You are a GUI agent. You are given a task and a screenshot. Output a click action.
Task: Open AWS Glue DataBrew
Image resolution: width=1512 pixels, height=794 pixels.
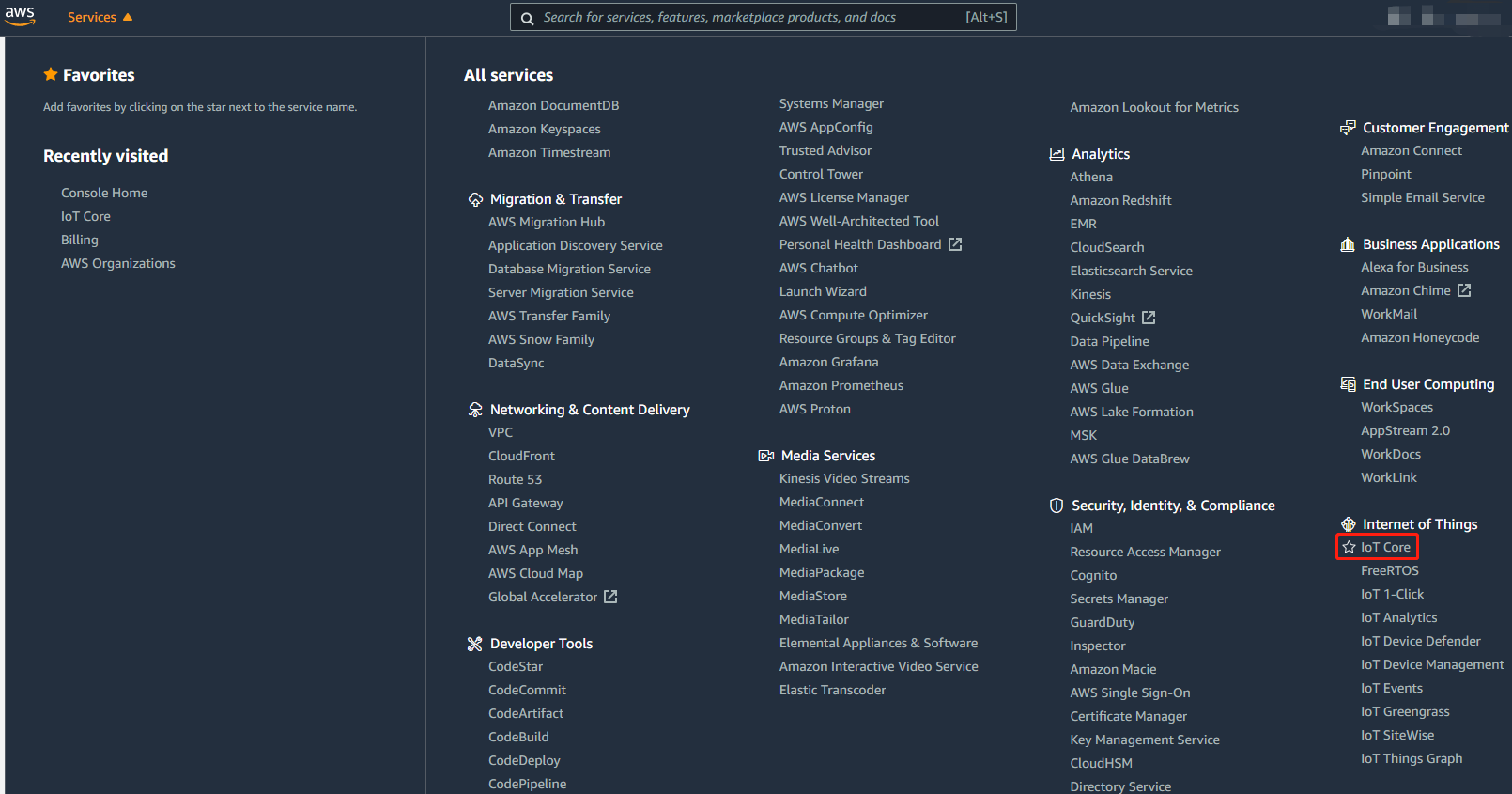click(x=1130, y=459)
